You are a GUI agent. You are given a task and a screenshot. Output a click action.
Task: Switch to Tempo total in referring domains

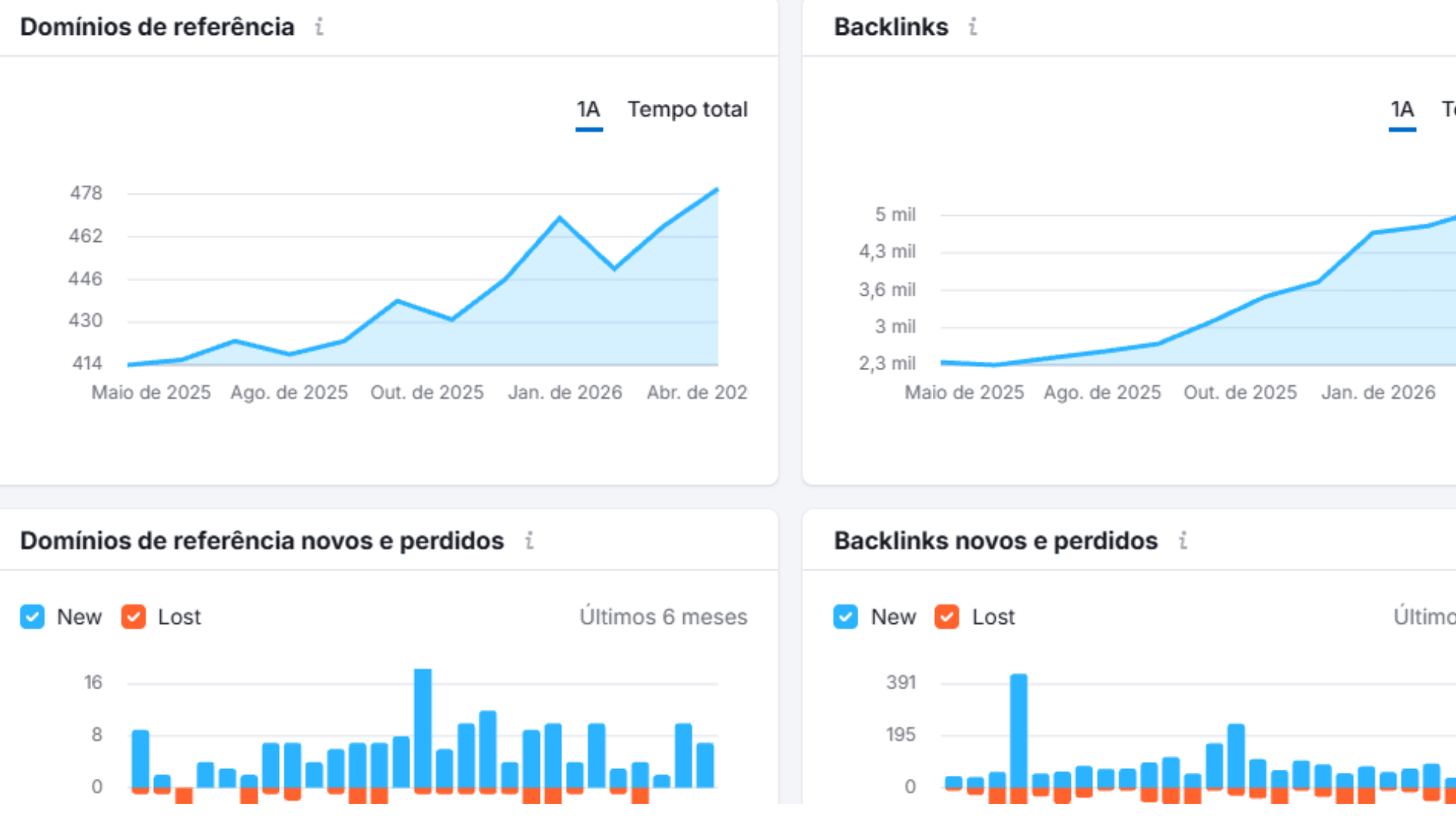(687, 110)
